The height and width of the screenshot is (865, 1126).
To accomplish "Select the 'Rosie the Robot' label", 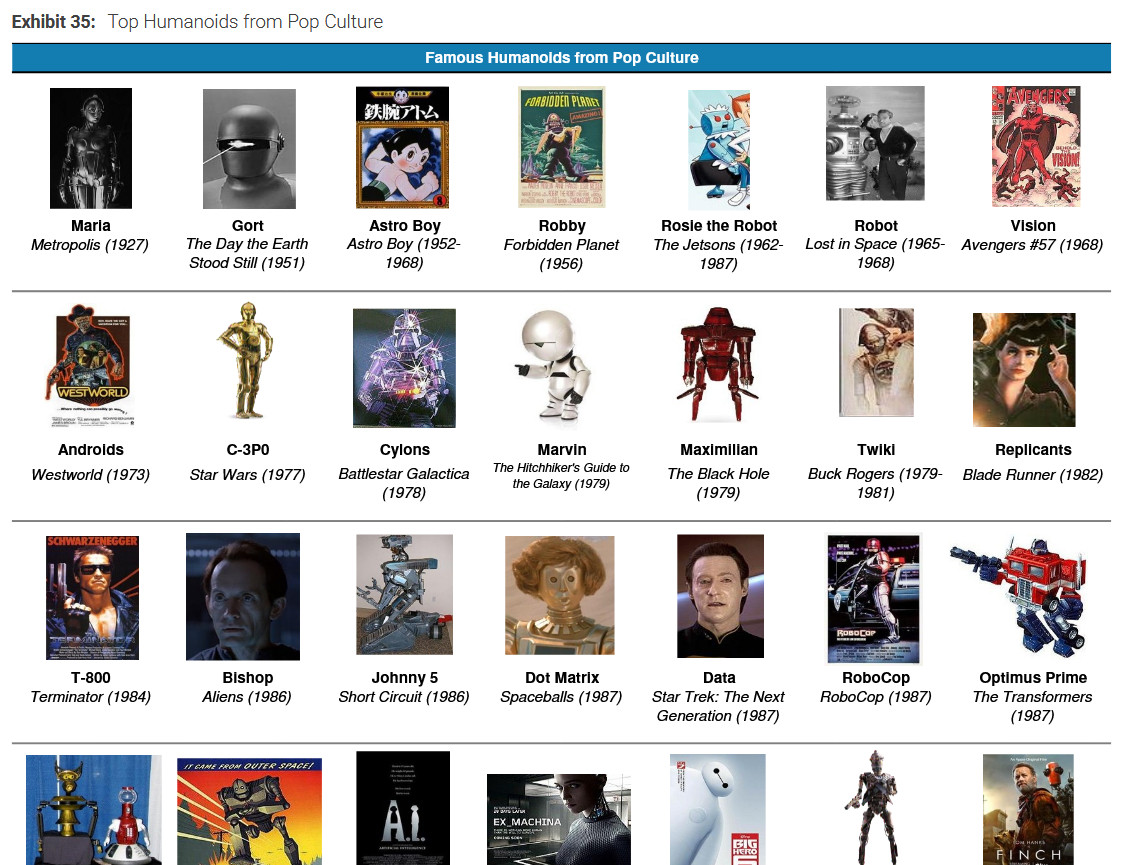I will 719,225.
